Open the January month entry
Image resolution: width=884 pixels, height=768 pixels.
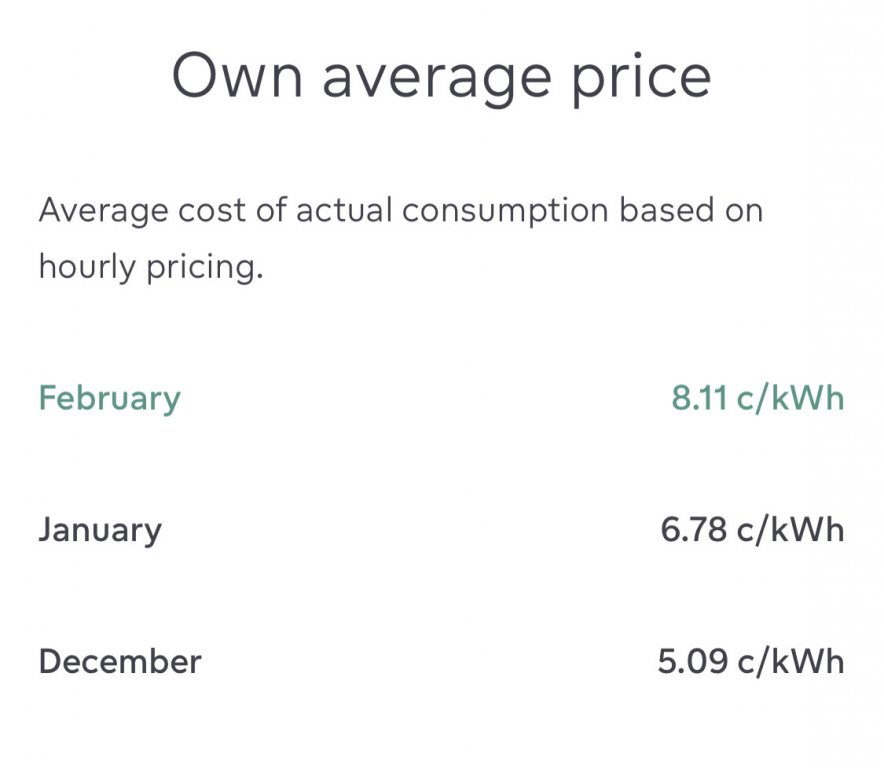[x=99, y=530]
